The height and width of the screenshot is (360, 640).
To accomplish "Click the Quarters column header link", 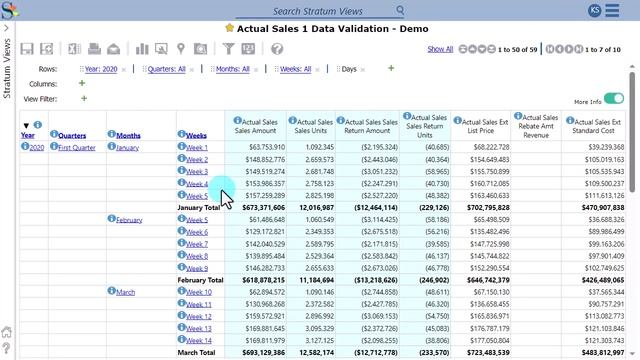I will pos(72,136).
